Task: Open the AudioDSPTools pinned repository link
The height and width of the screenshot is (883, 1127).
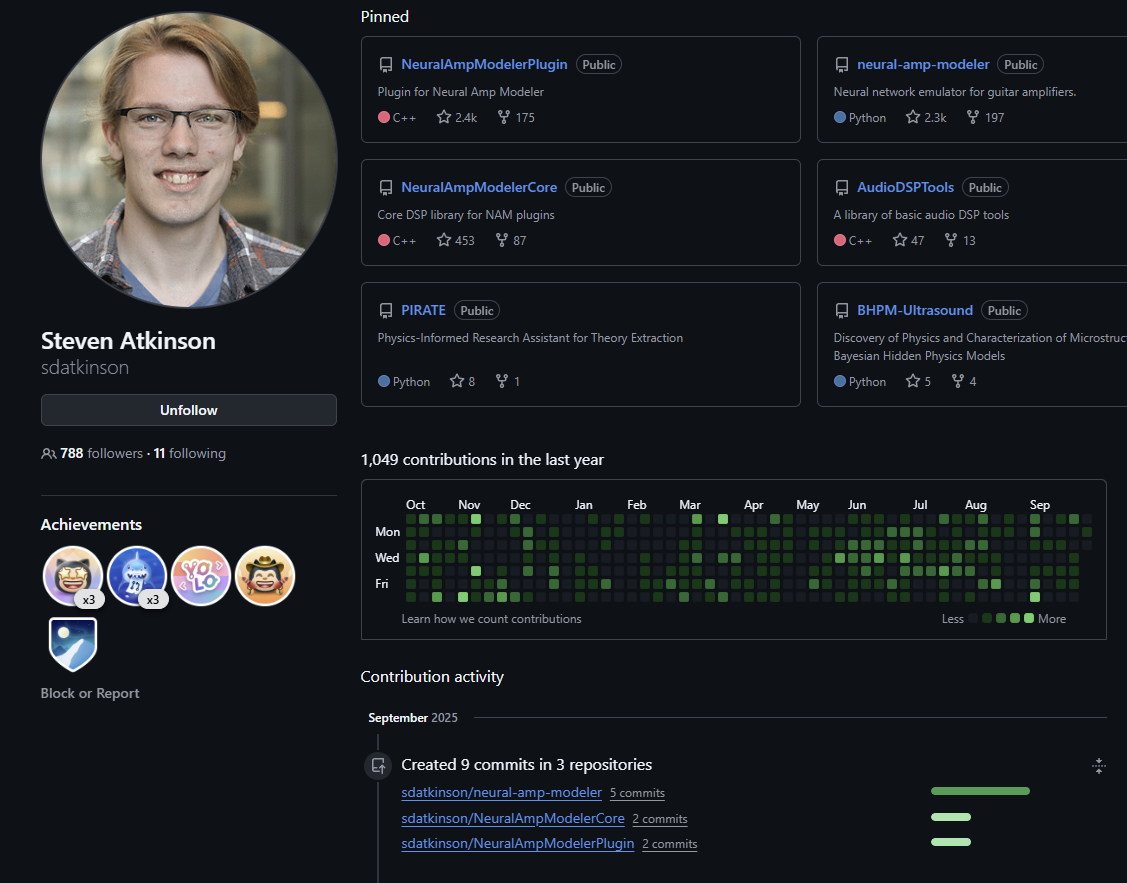Action: coord(905,188)
